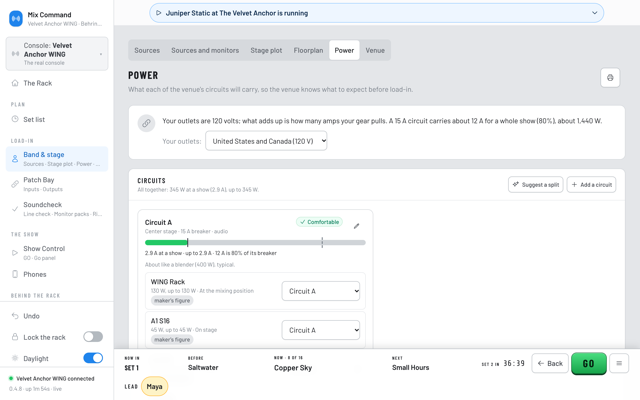Open A1 S16 circuit assignment dropdown
This screenshot has width=640, height=400.
click(321, 330)
